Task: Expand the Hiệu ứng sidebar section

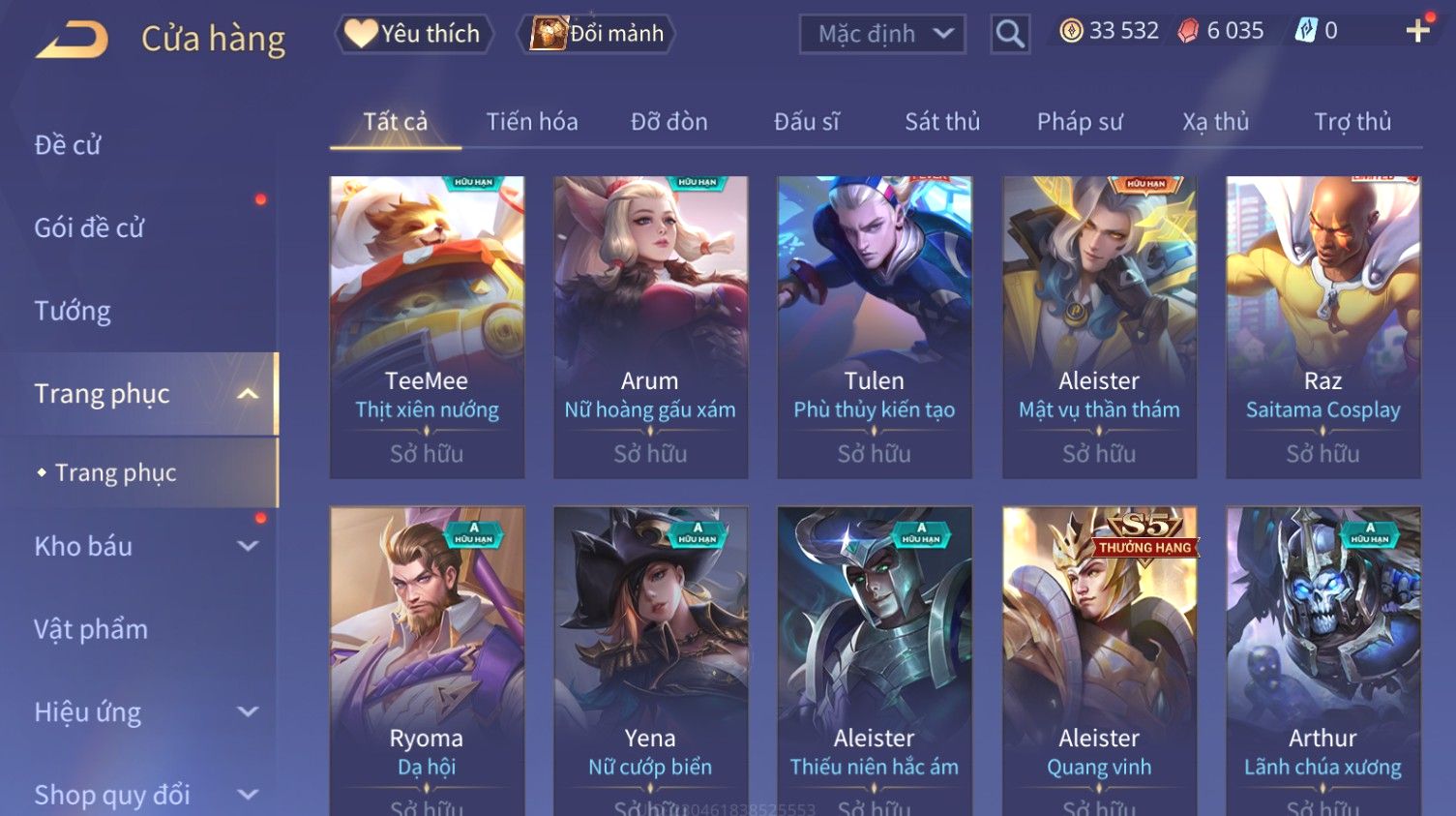Action: click(248, 711)
